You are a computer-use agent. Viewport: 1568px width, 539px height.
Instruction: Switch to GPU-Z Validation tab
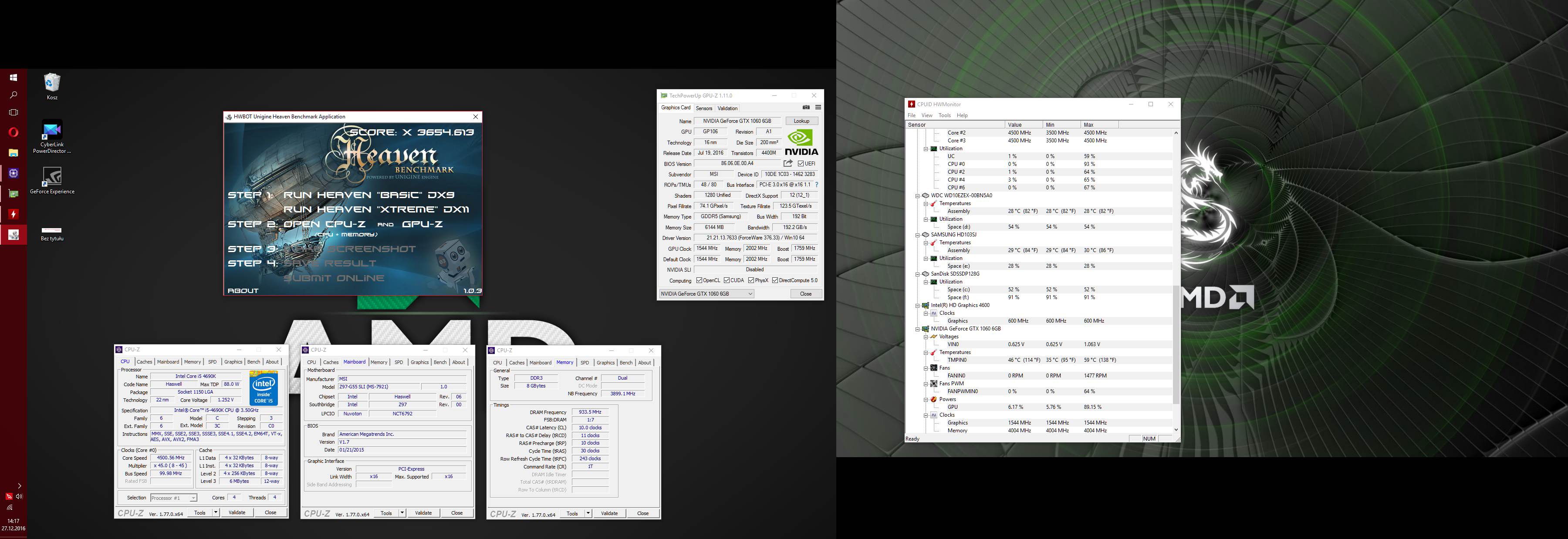(727, 108)
